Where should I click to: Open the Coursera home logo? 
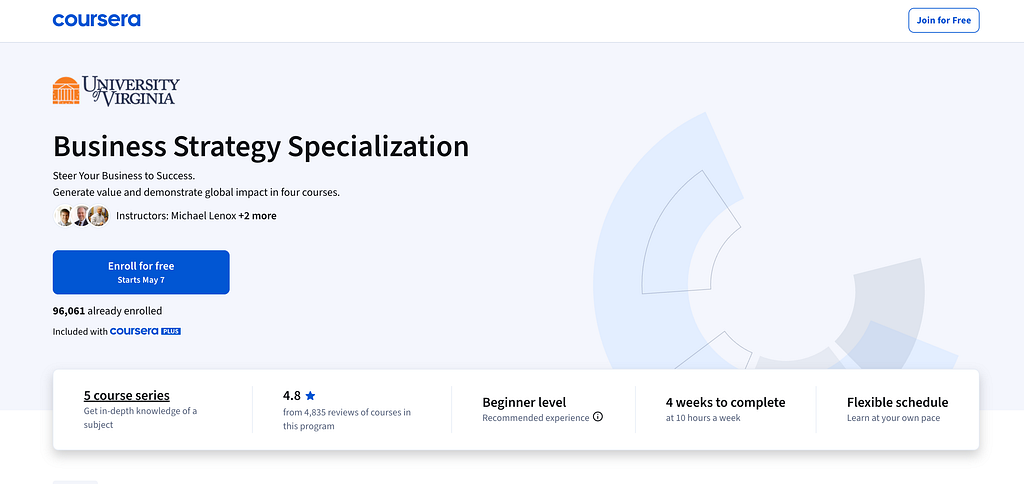tap(97, 20)
